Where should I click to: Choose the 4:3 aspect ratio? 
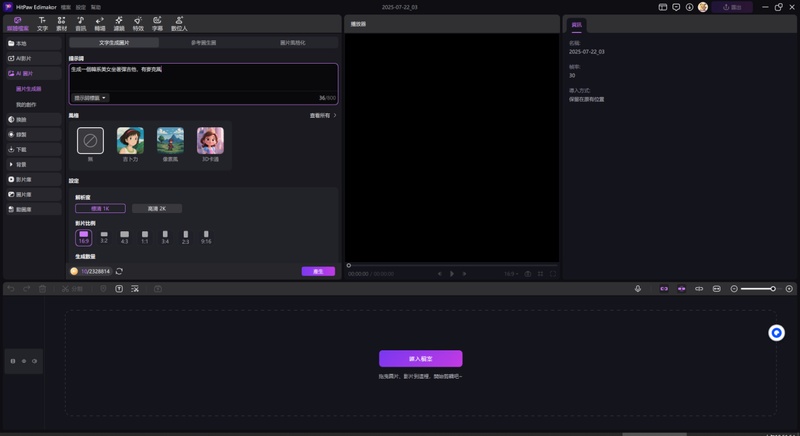click(x=124, y=238)
